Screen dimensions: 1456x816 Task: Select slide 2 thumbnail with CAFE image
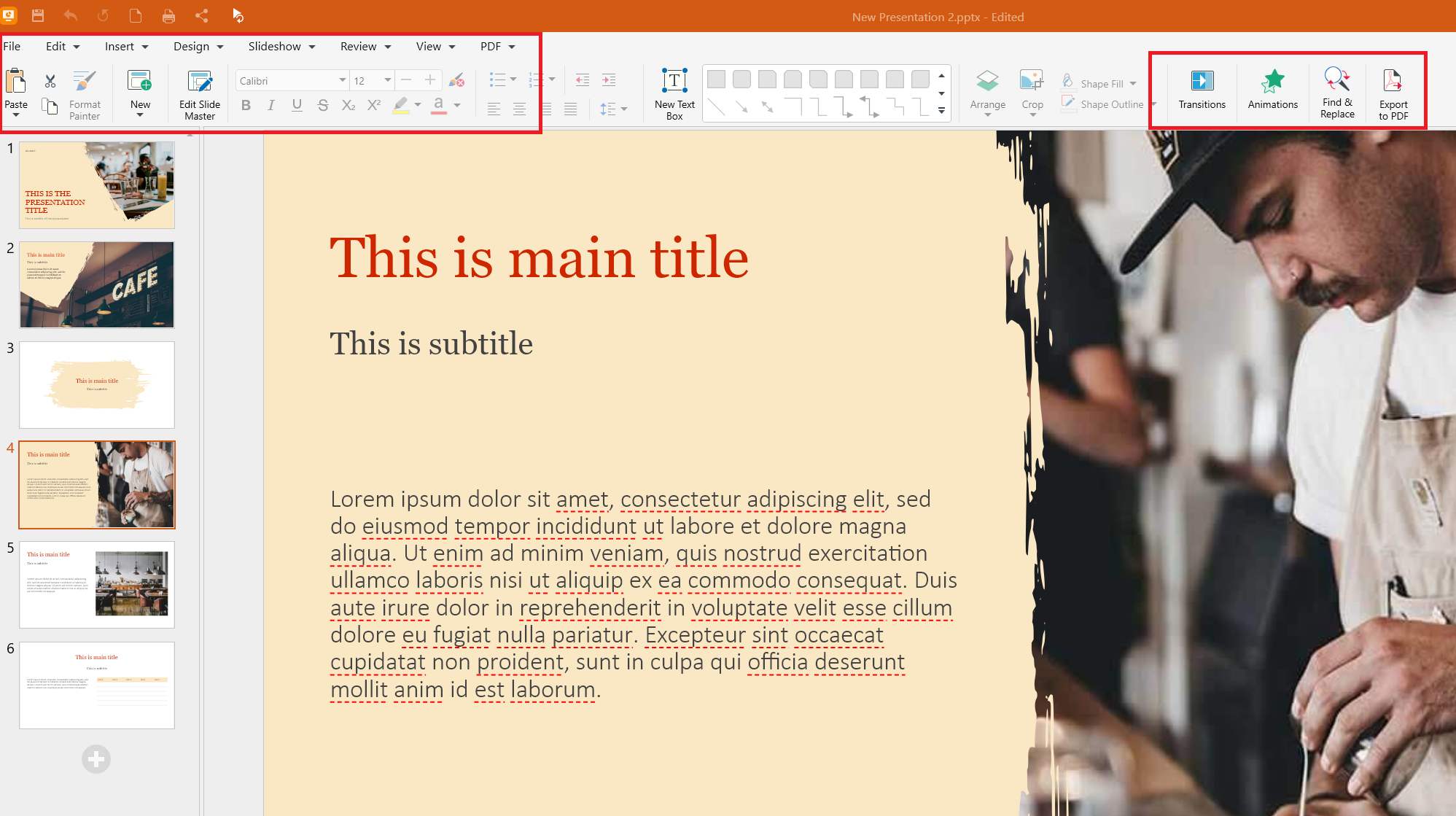97,285
